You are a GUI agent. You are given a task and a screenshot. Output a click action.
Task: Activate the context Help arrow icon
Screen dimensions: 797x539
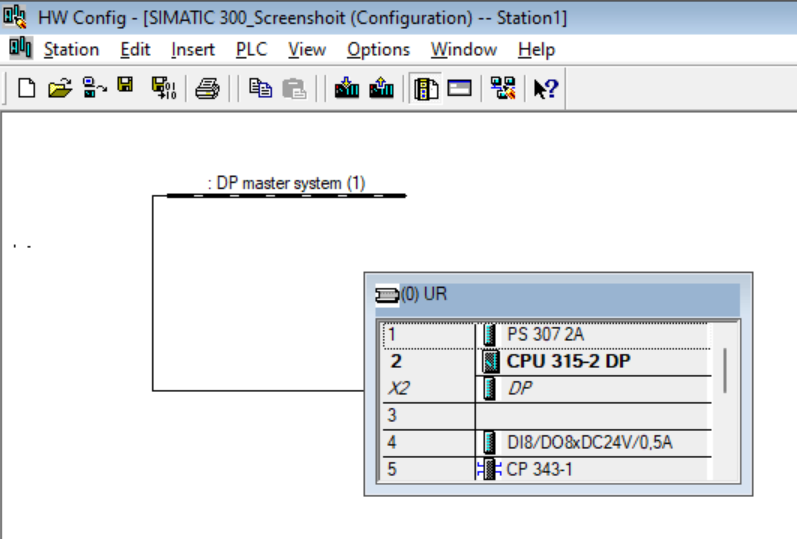point(546,88)
